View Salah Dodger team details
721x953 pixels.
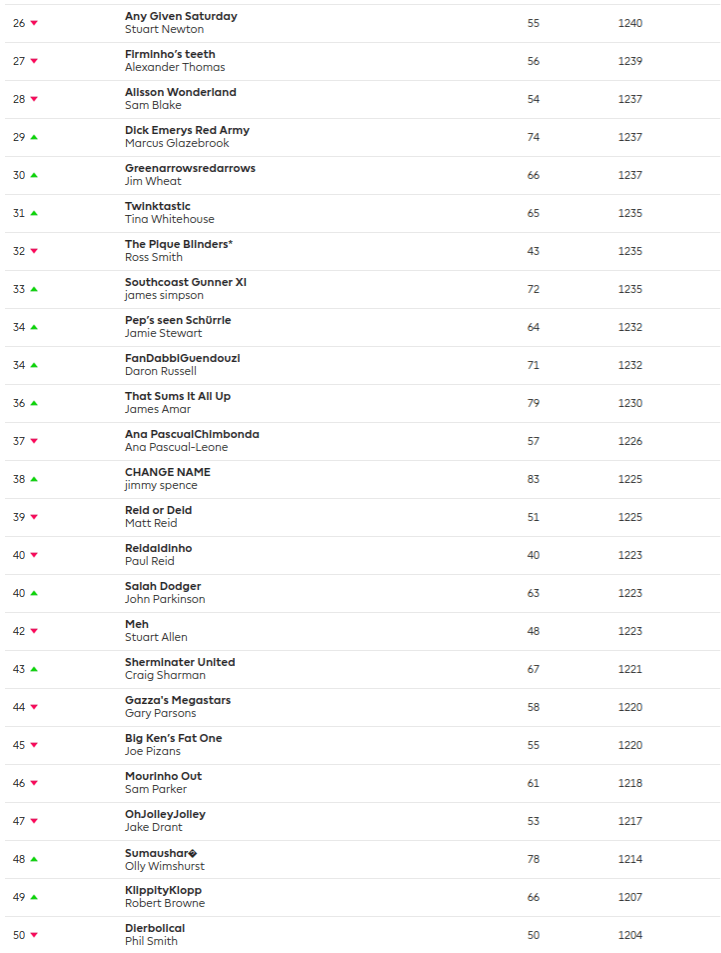tap(162, 587)
